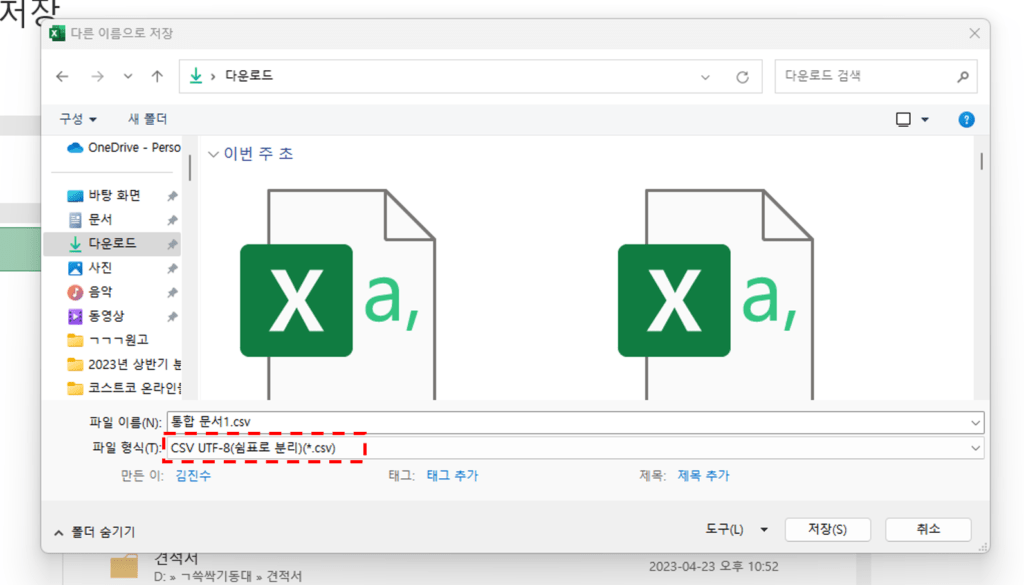Create a folder with 새 폴더

pyautogui.click(x=148, y=119)
